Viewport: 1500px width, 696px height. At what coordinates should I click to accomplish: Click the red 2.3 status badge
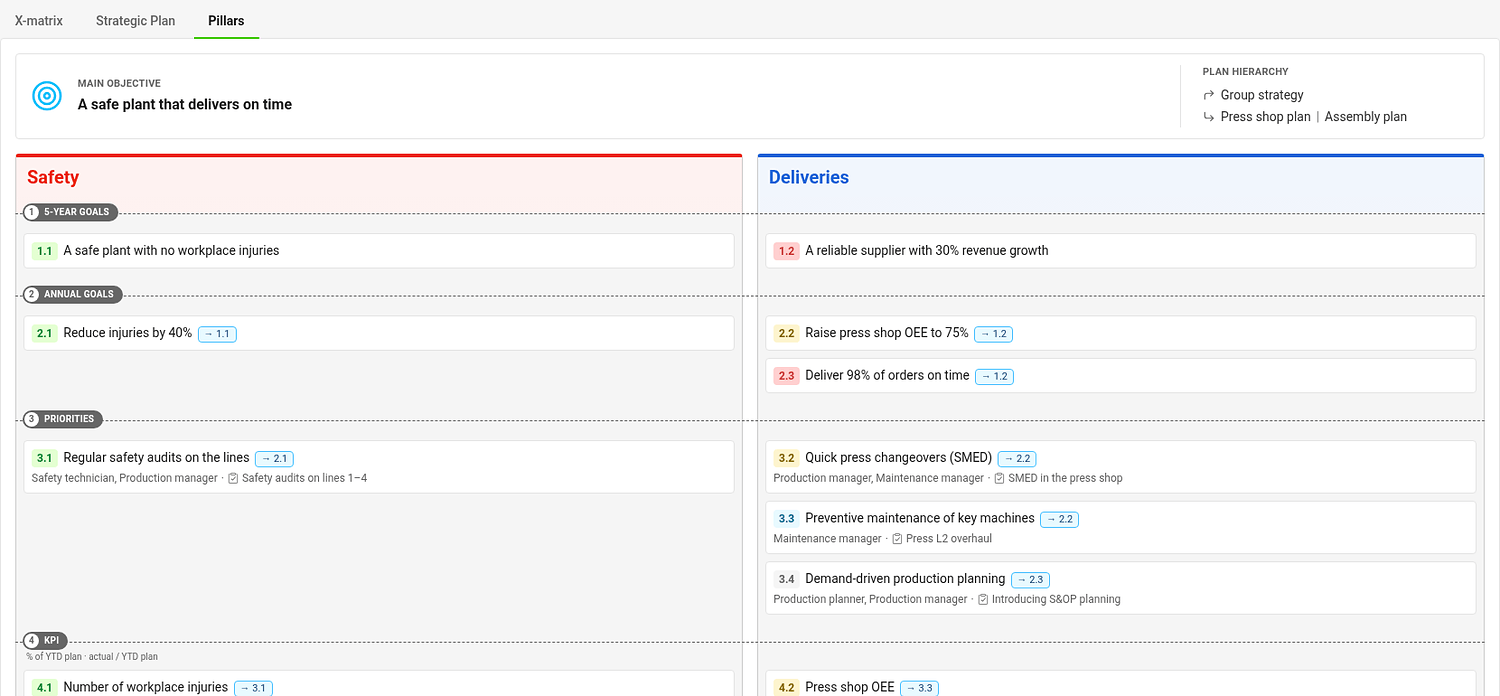pyautogui.click(x=787, y=376)
